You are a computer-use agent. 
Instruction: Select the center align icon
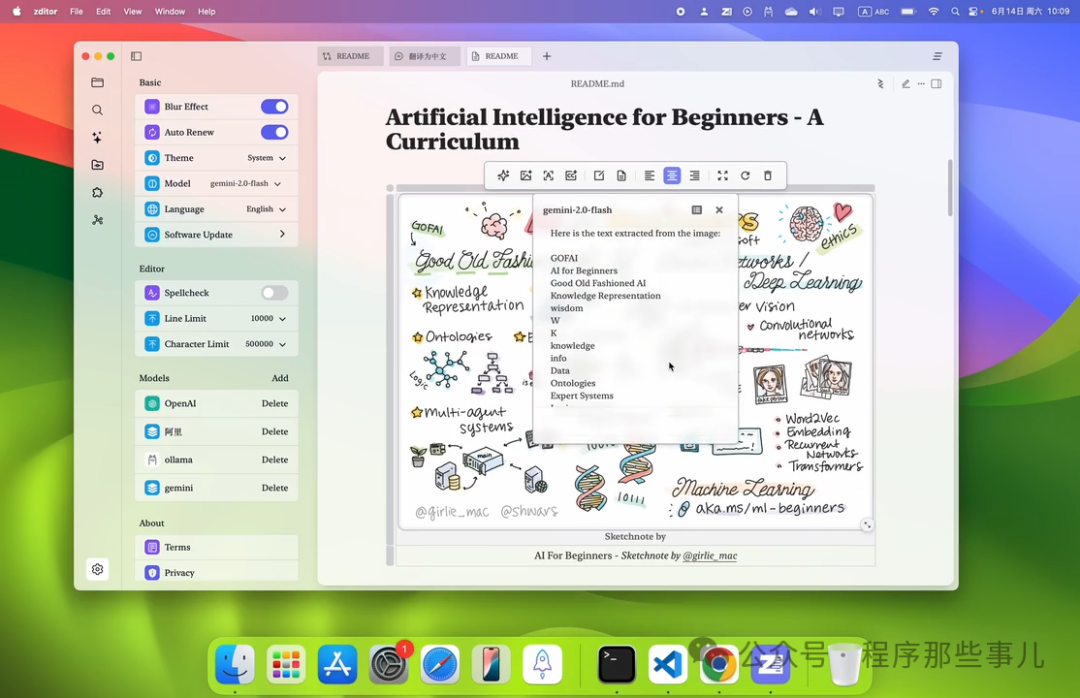tap(672, 176)
